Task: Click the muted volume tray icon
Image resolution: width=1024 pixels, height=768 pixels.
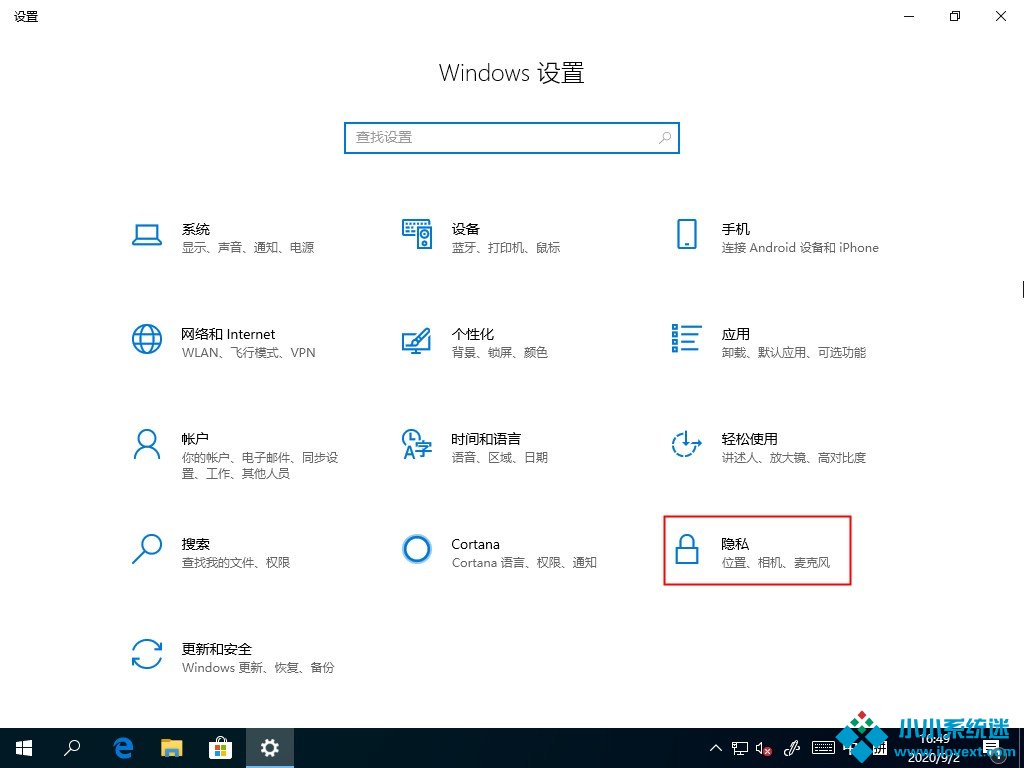Action: coord(764,748)
